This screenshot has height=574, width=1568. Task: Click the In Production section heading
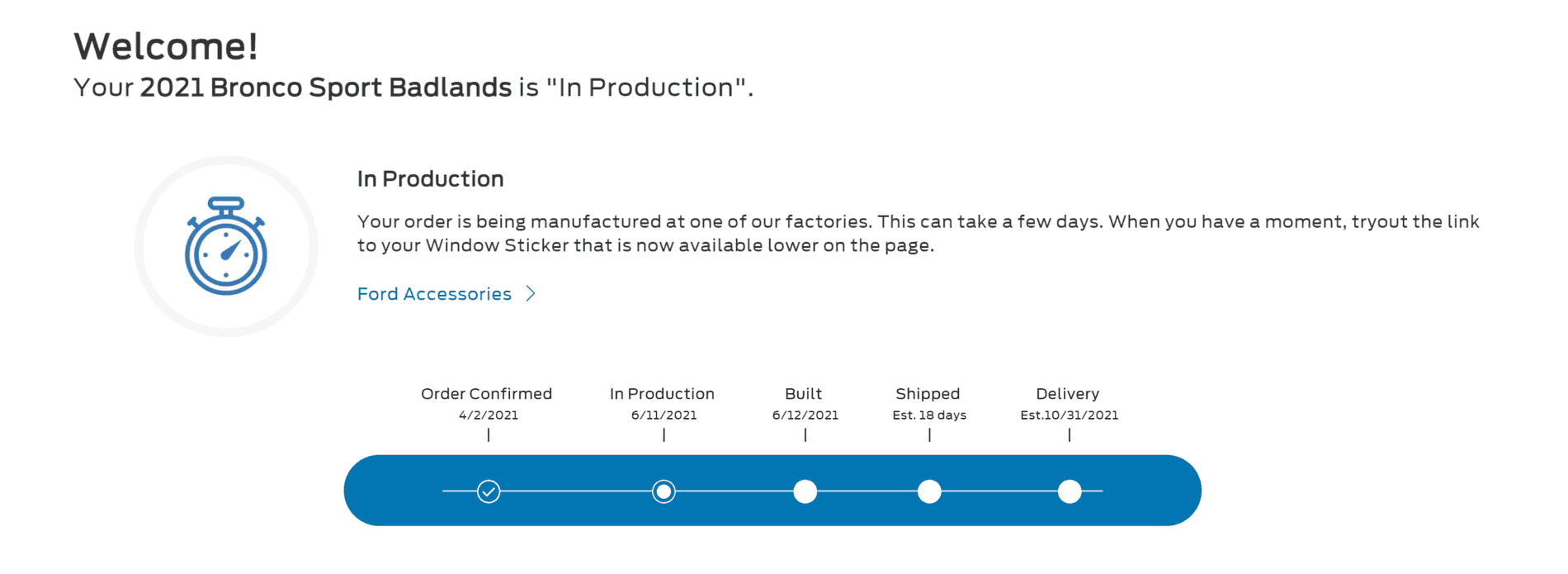(x=430, y=179)
